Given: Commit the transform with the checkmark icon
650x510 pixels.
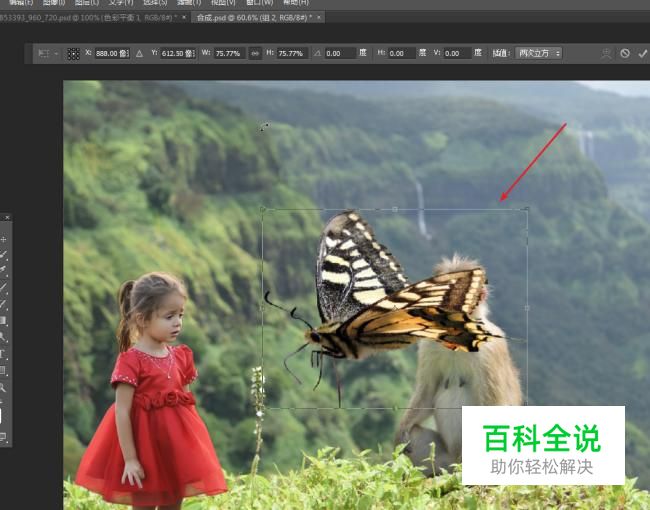Looking at the screenshot, I should click(643, 53).
